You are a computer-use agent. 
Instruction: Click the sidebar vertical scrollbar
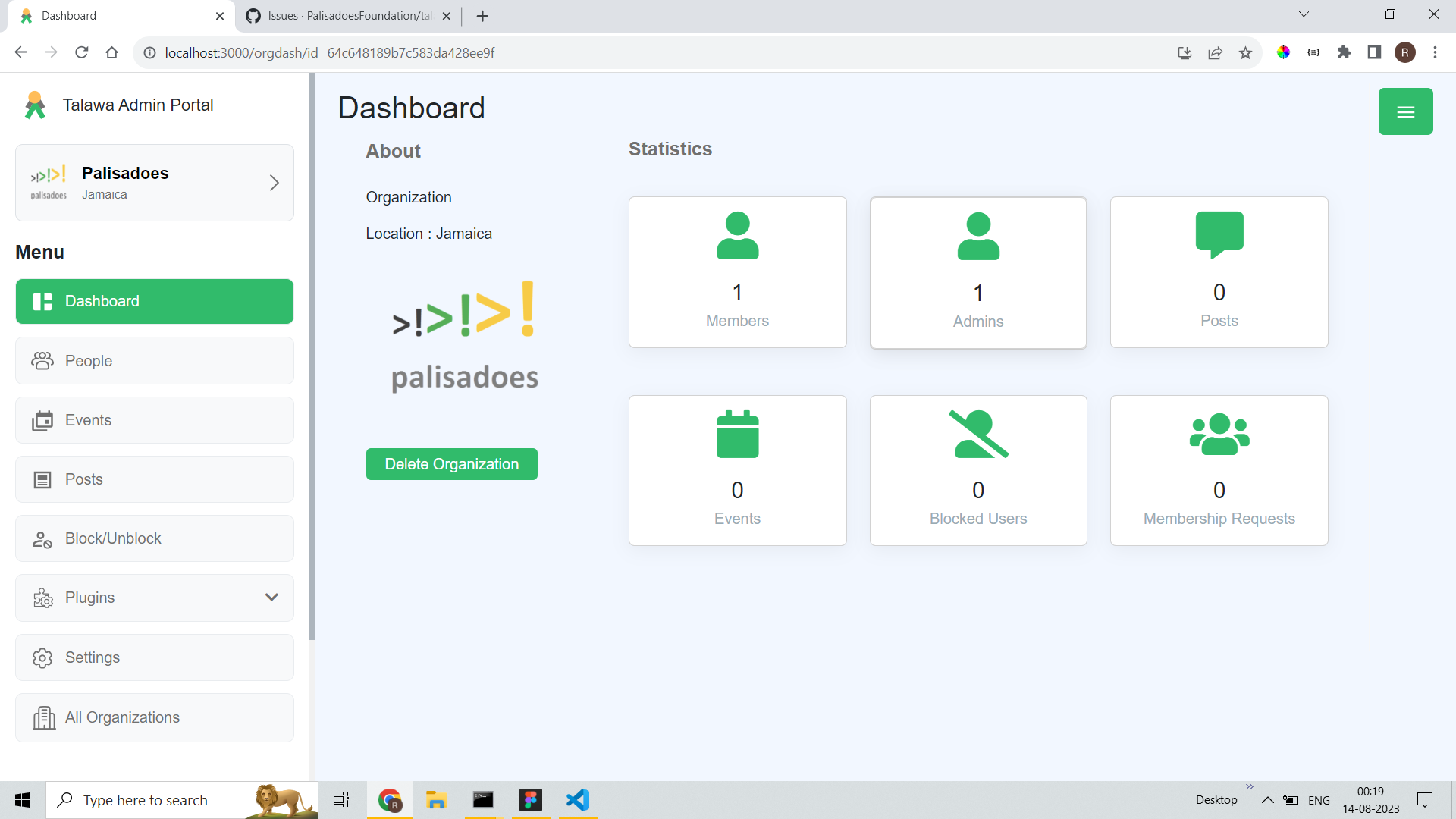(x=312, y=356)
